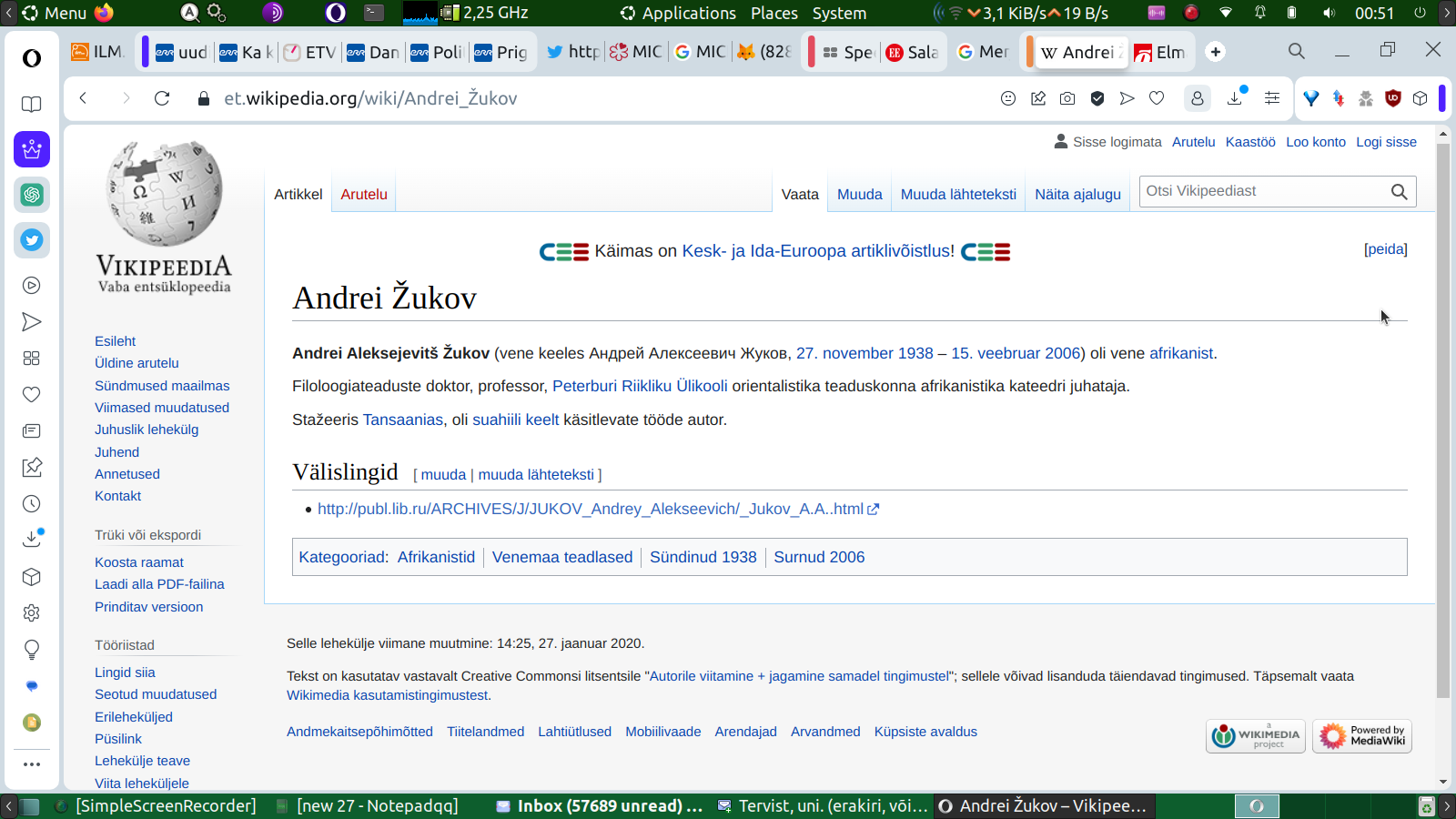Open Easy Setup sliders icon
The height and width of the screenshot is (819, 1456).
click(1272, 98)
